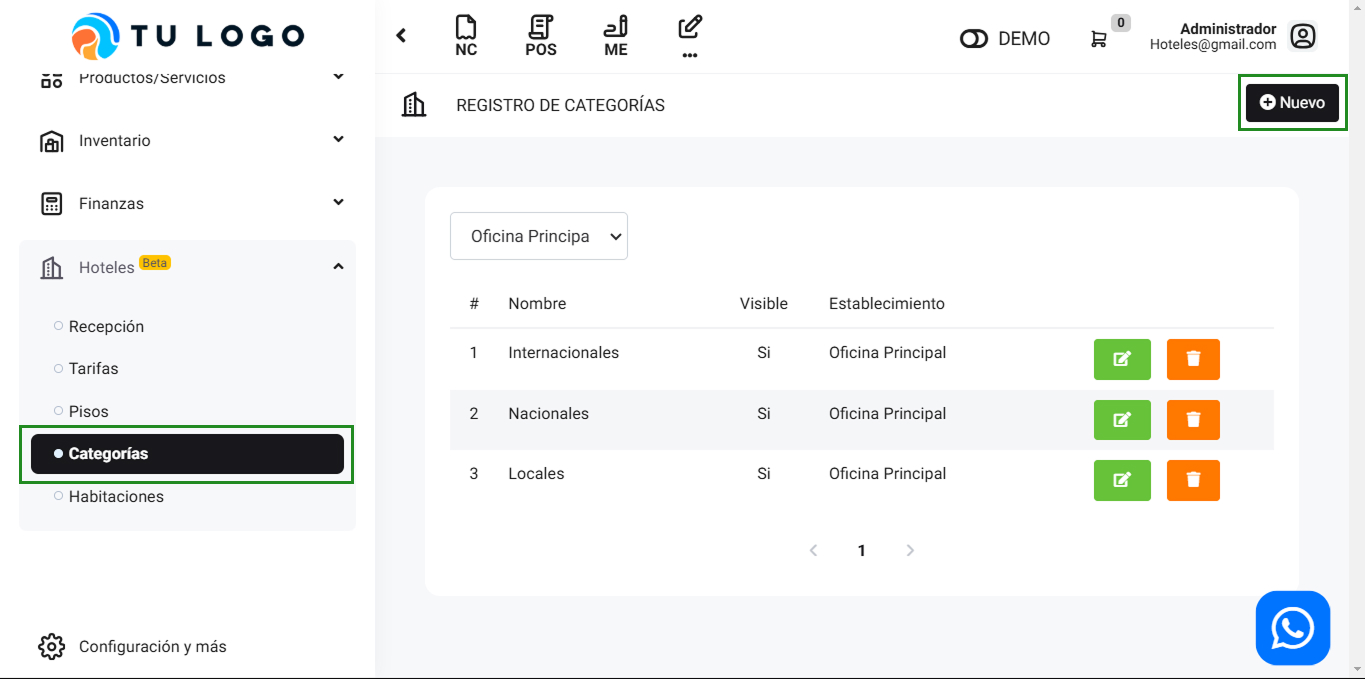Toggle the DEMO mode switch
Screen dimensions: 1365x679
point(973,39)
